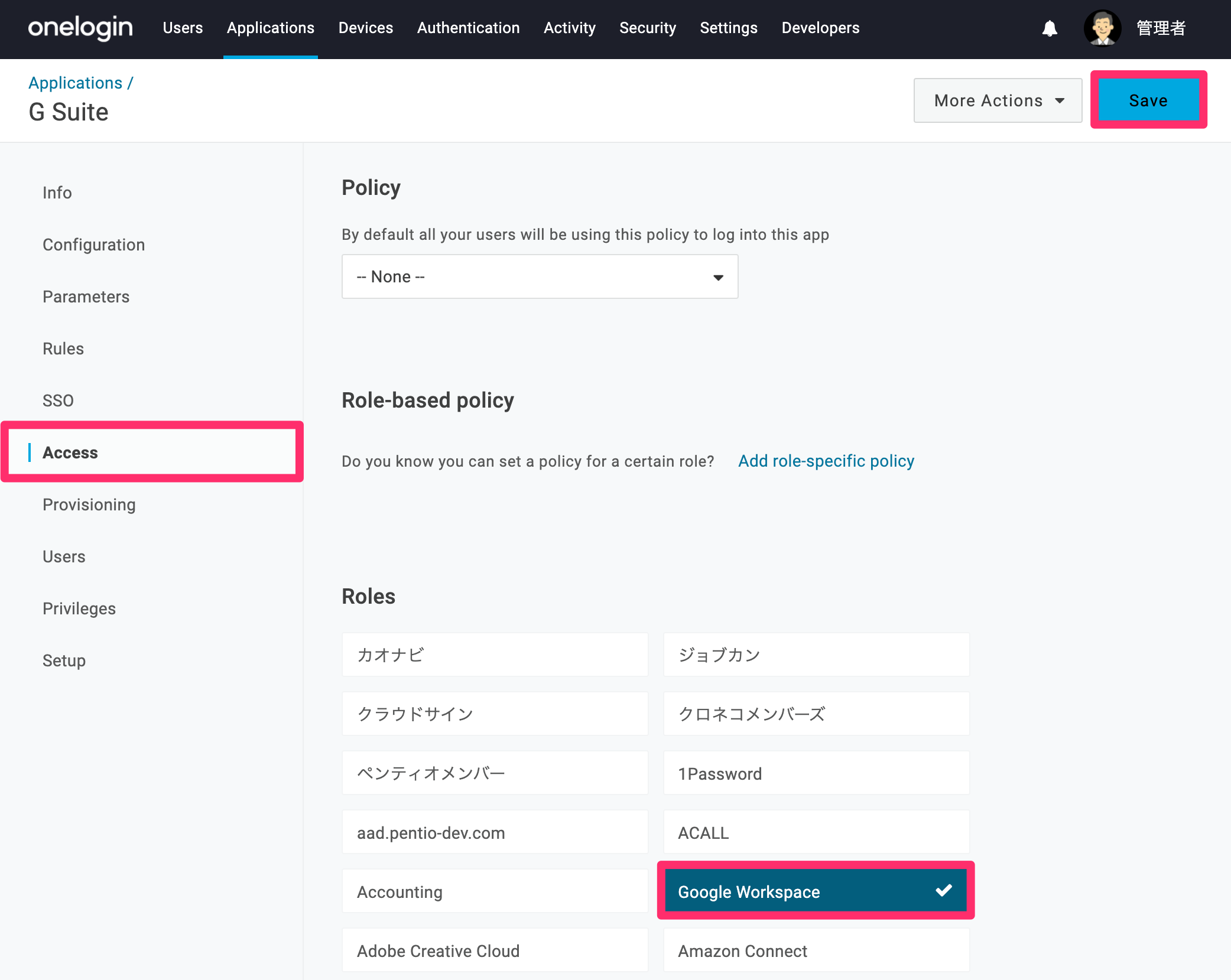This screenshot has width=1231, height=980.
Task: Open the notifications bell
Action: click(1050, 28)
